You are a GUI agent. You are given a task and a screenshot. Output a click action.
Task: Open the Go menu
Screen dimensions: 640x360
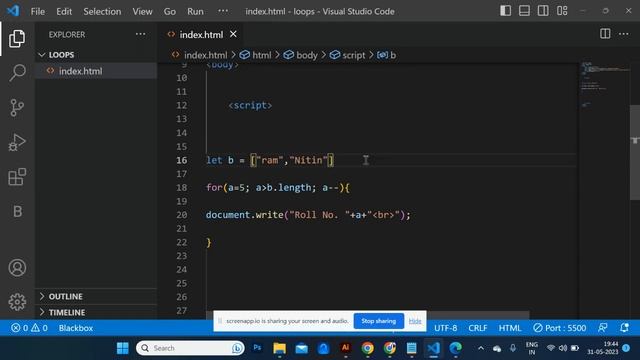pos(170,11)
